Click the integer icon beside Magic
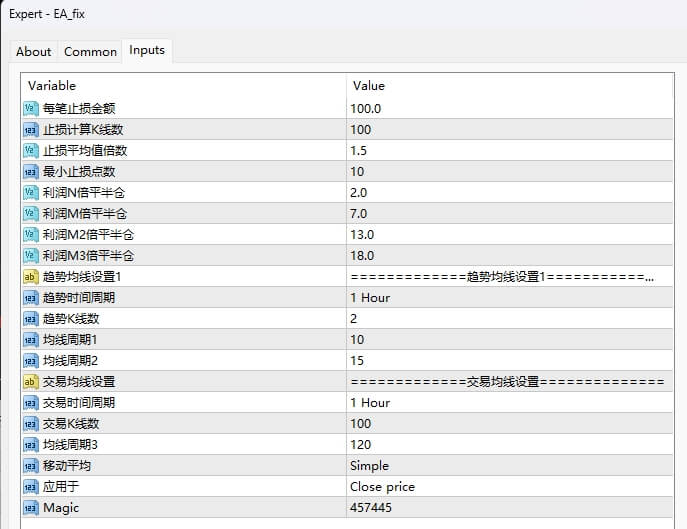 click(31, 508)
